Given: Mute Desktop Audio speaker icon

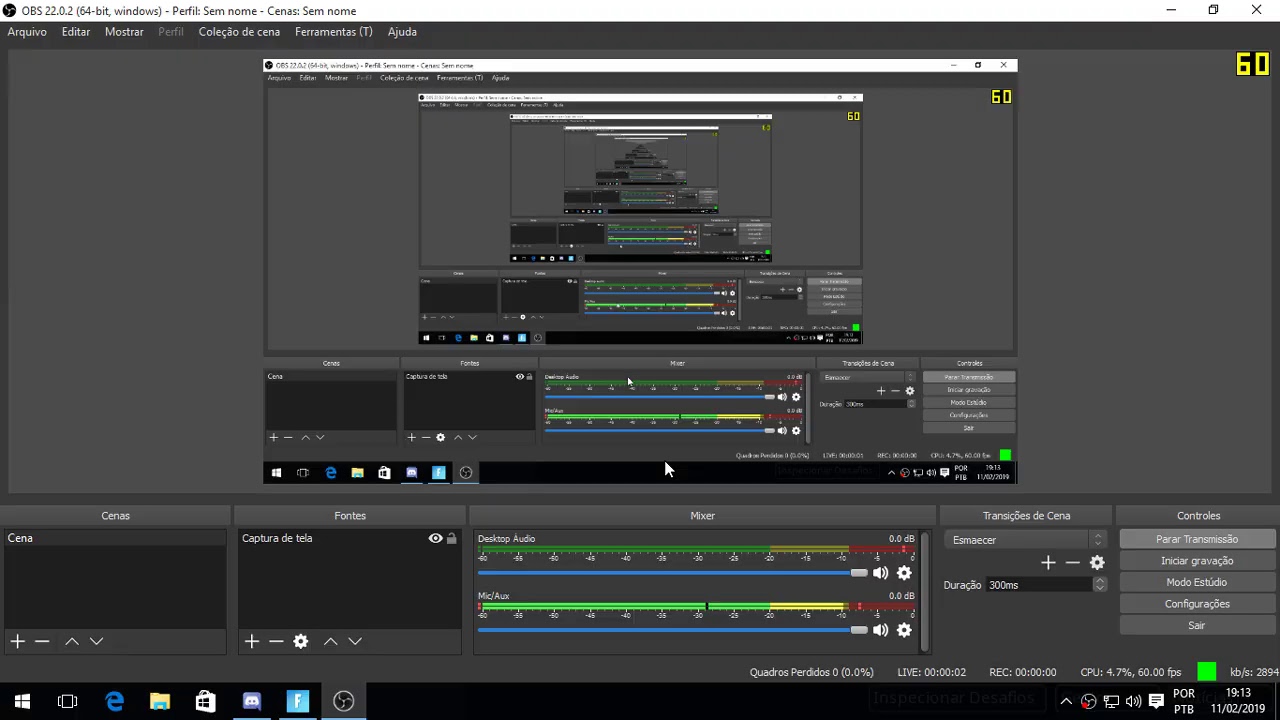Looking at the screenshot, I should [880, 573].
